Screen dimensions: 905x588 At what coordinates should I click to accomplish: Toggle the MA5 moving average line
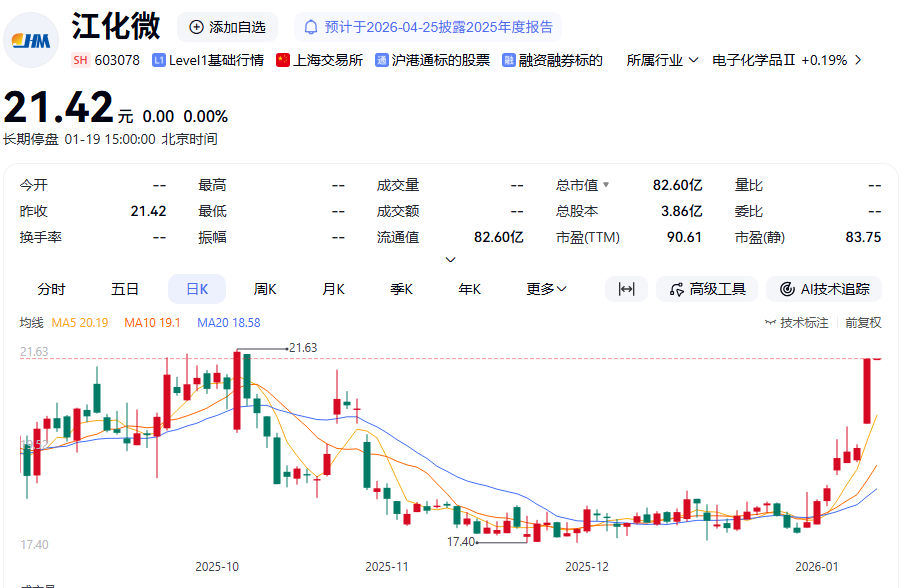(79, 322)
